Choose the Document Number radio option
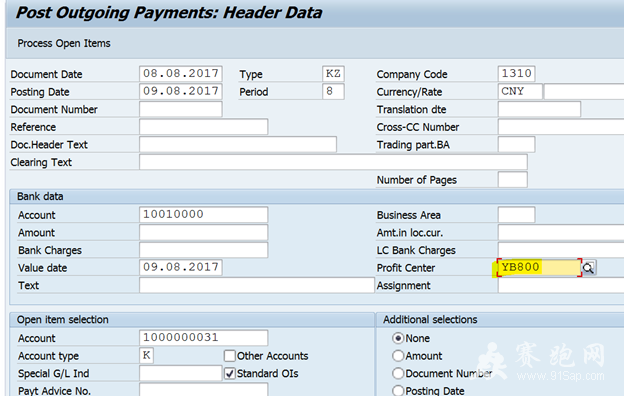 [x=398, y=373]
